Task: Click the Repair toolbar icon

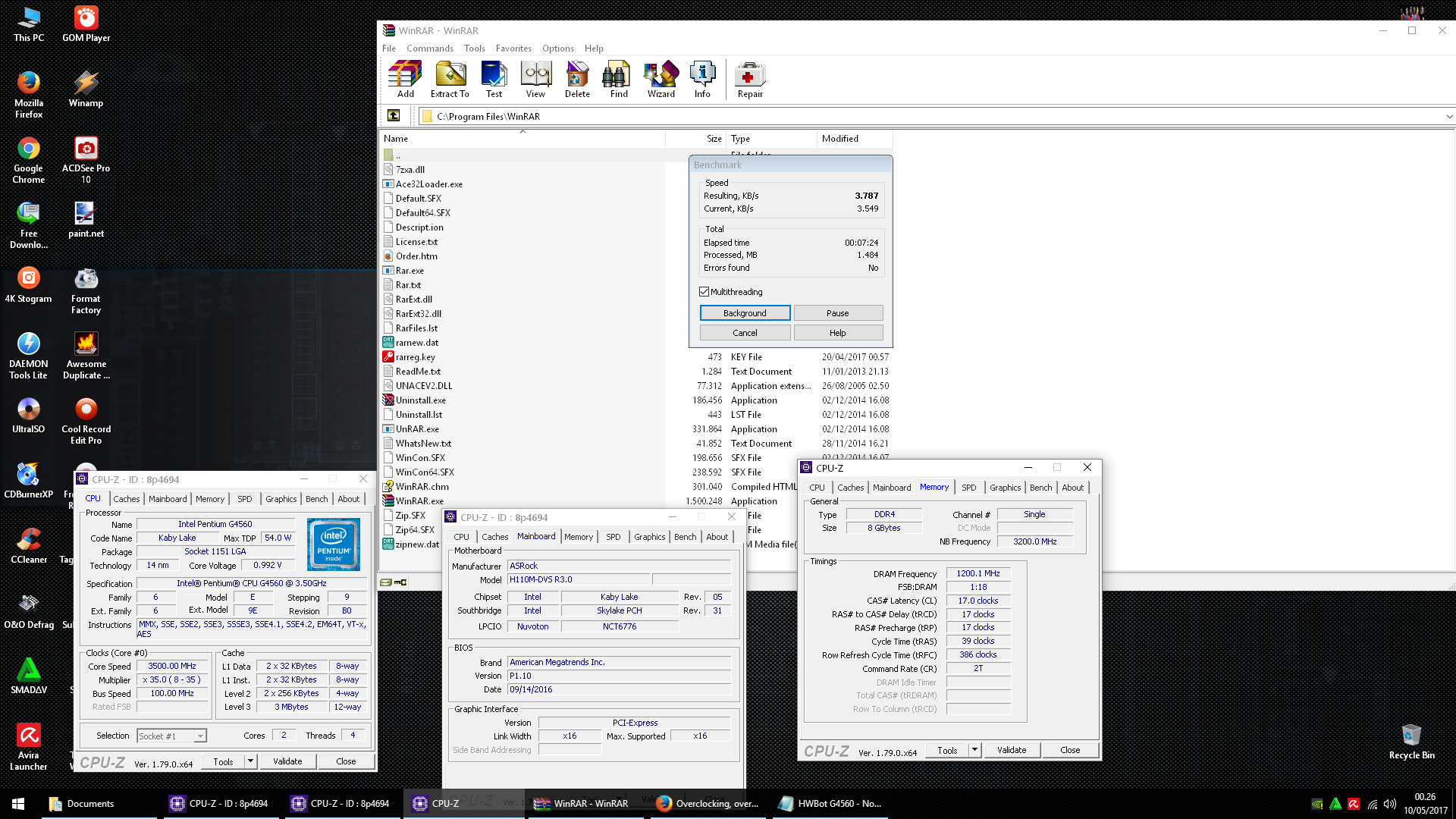Action: click(750, 80)
